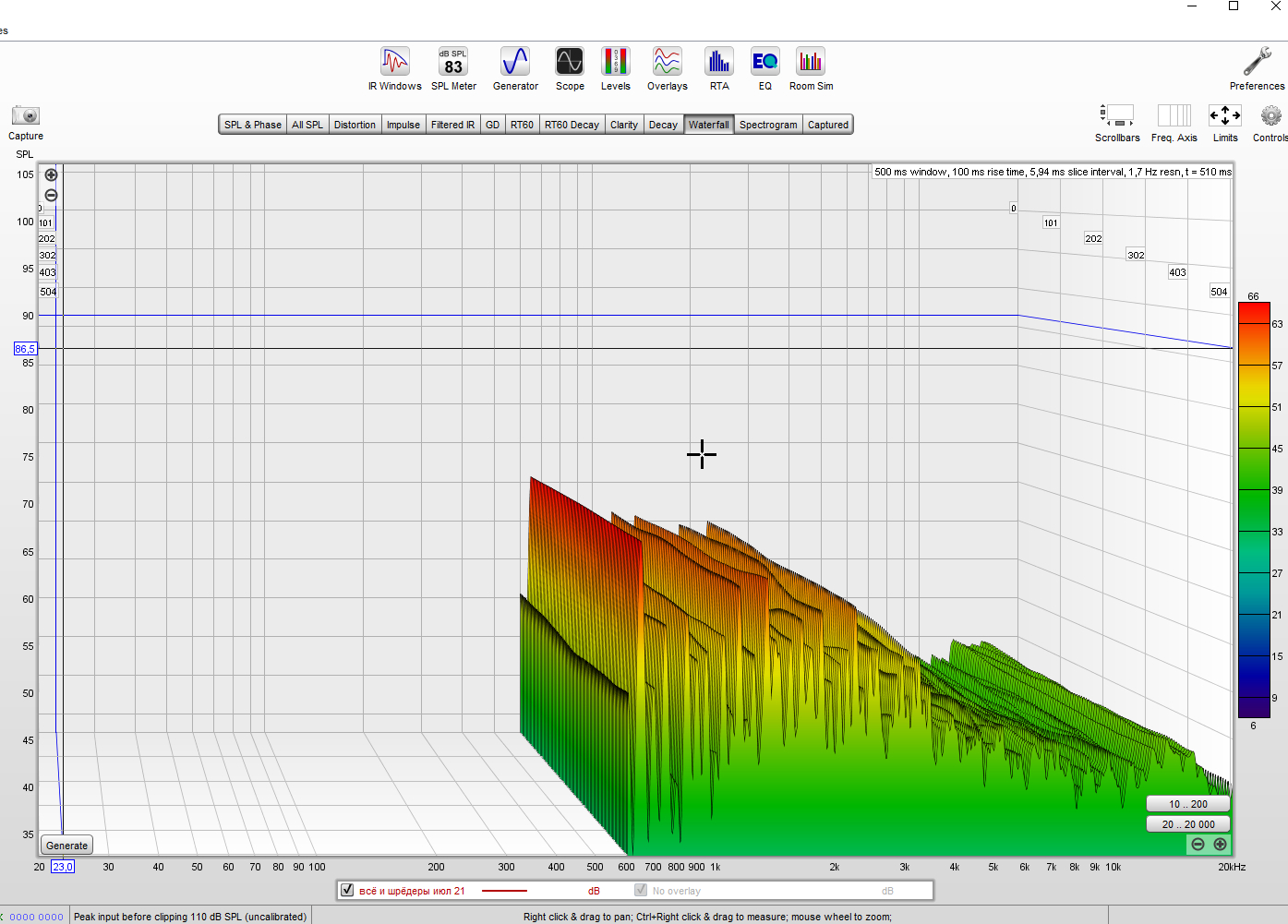Click the Capture camera icon
Screen dimensions: 1288x924
[26, 115]
